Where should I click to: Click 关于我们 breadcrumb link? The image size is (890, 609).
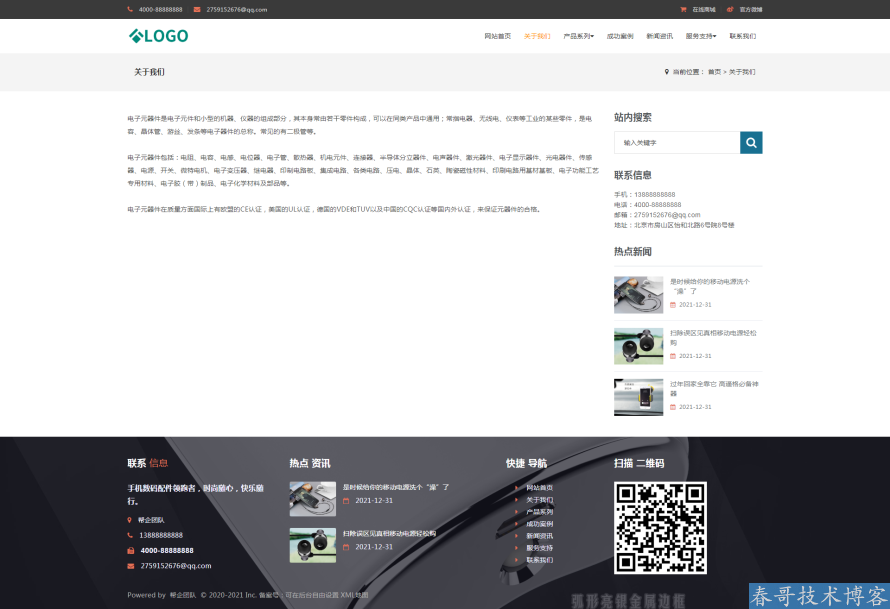click(742, 72)
